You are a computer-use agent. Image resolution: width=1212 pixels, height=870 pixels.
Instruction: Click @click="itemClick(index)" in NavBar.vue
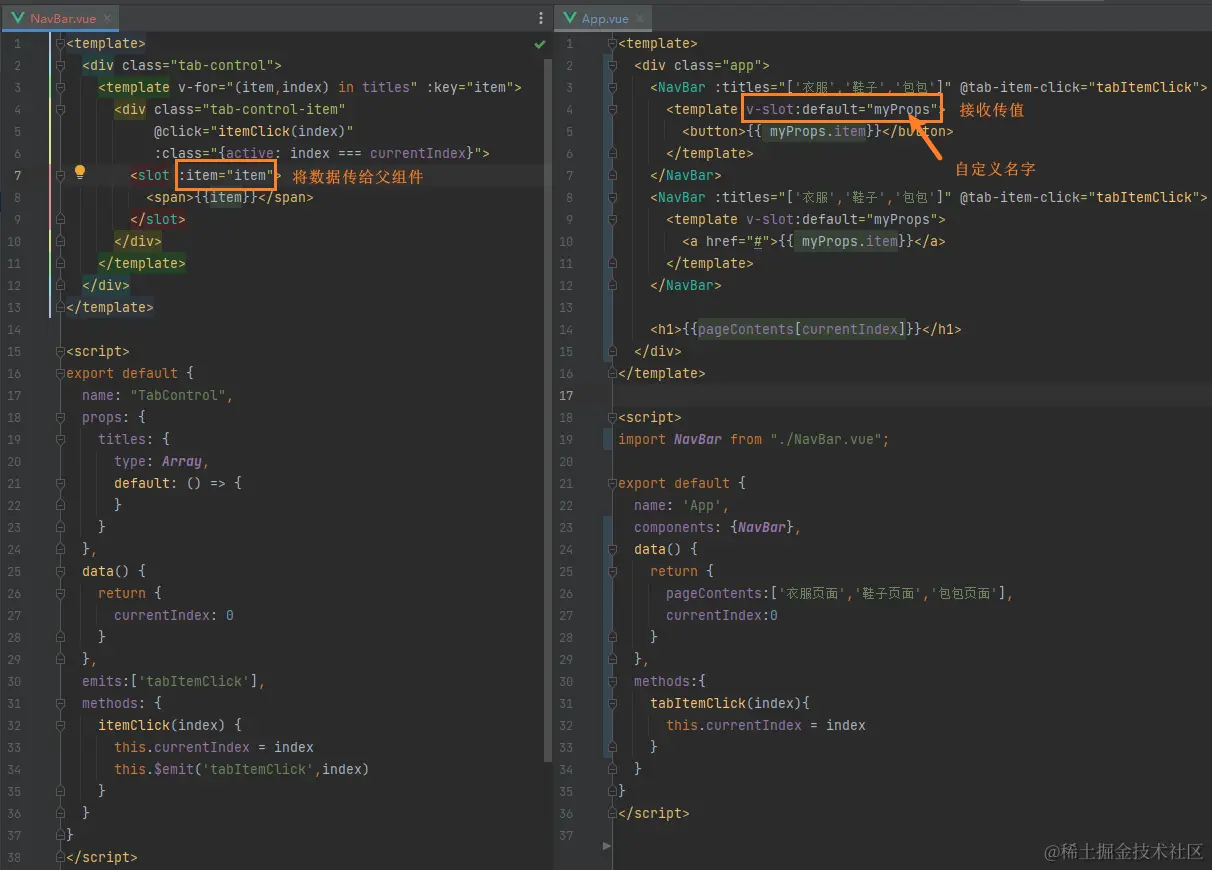253,132
